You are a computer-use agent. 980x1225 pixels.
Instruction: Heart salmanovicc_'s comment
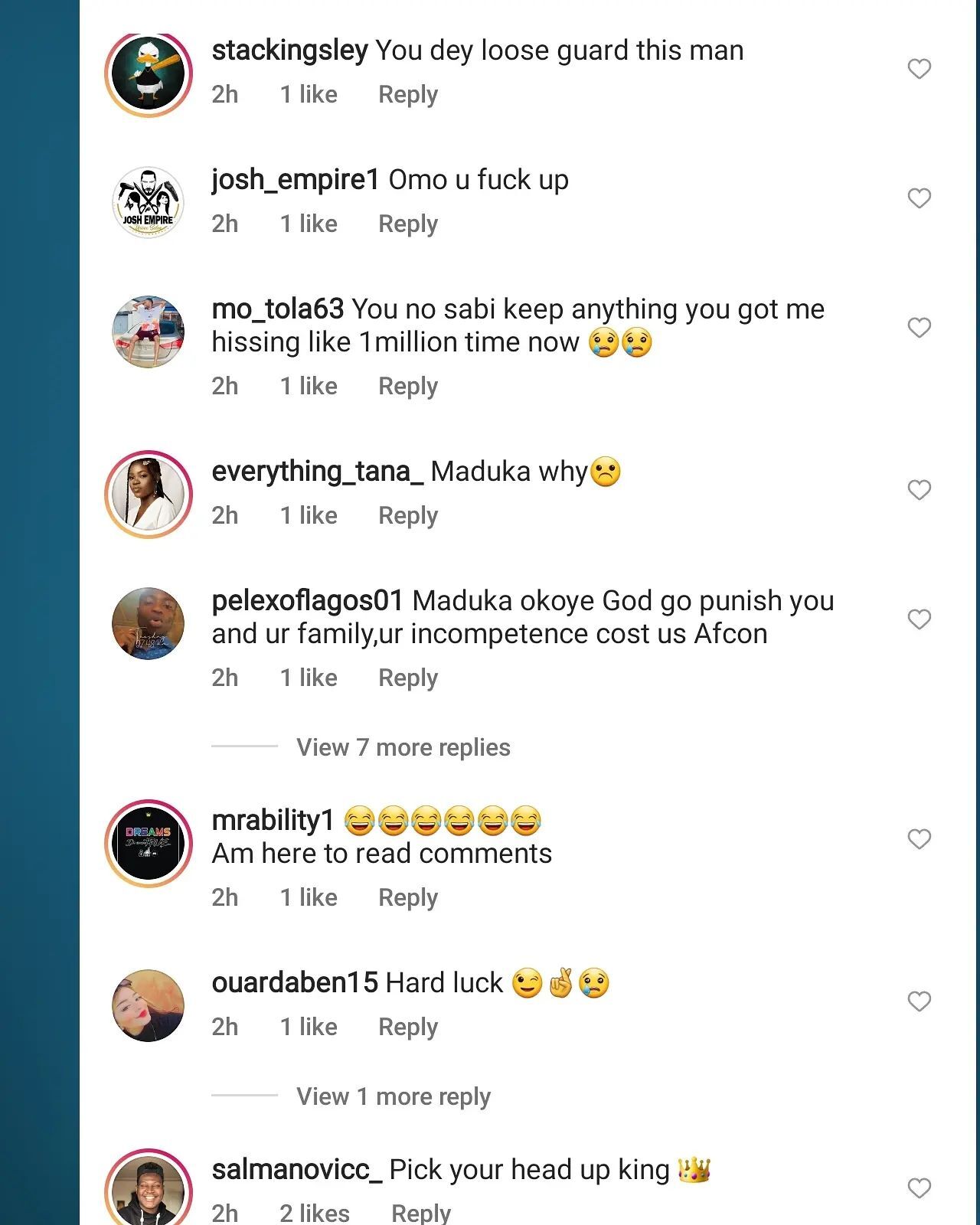coord(919,1188)
